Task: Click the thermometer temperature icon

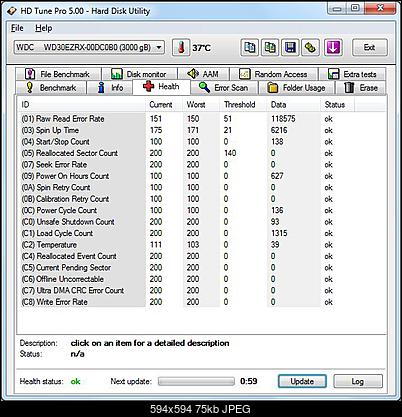Action: point(181,47)
